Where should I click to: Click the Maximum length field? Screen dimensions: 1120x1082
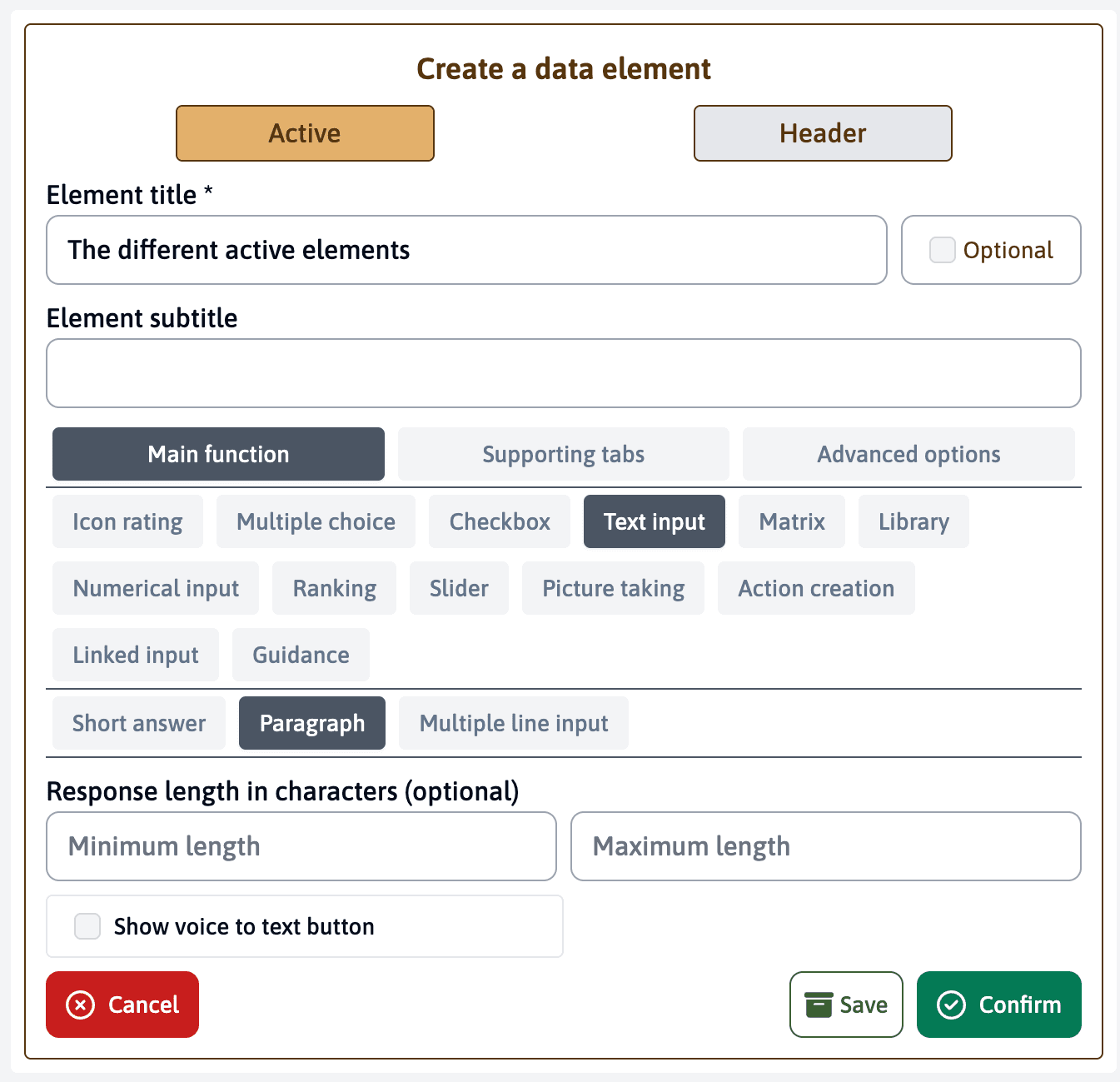[x=826, y=846]
